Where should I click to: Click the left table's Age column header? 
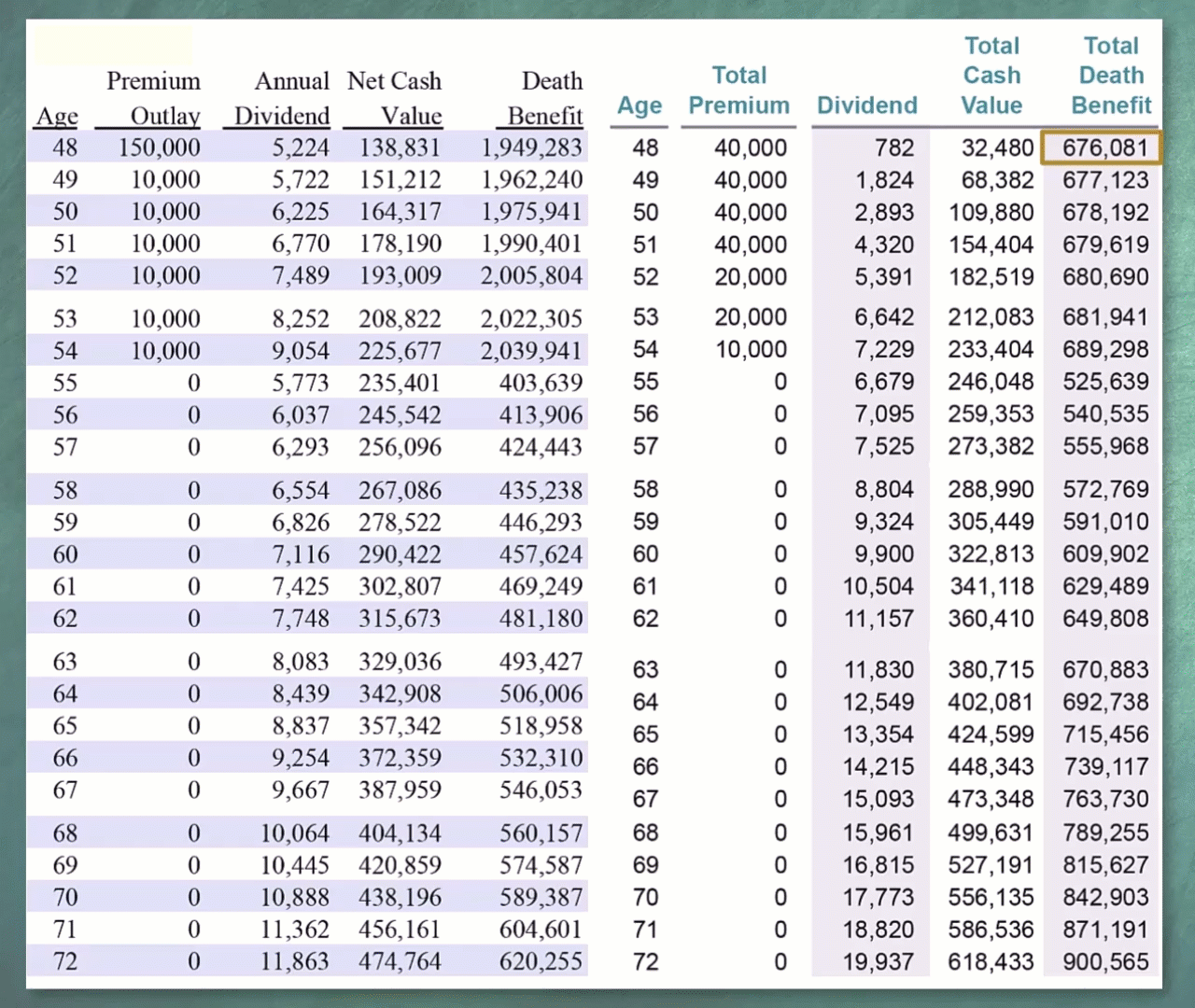coord(57,116)
